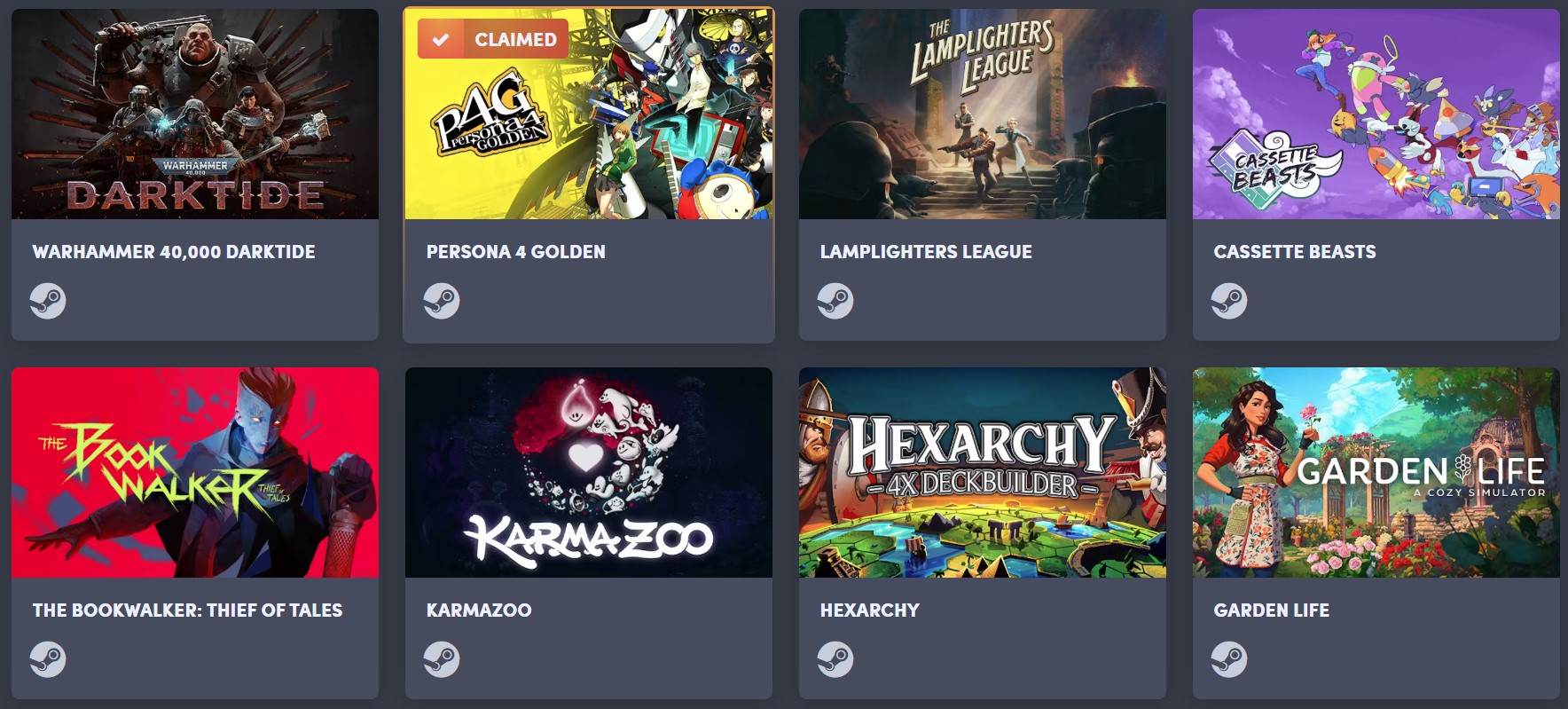
Task: Click Steam icon under Cassette Beasts
Action: [1229, 301]
